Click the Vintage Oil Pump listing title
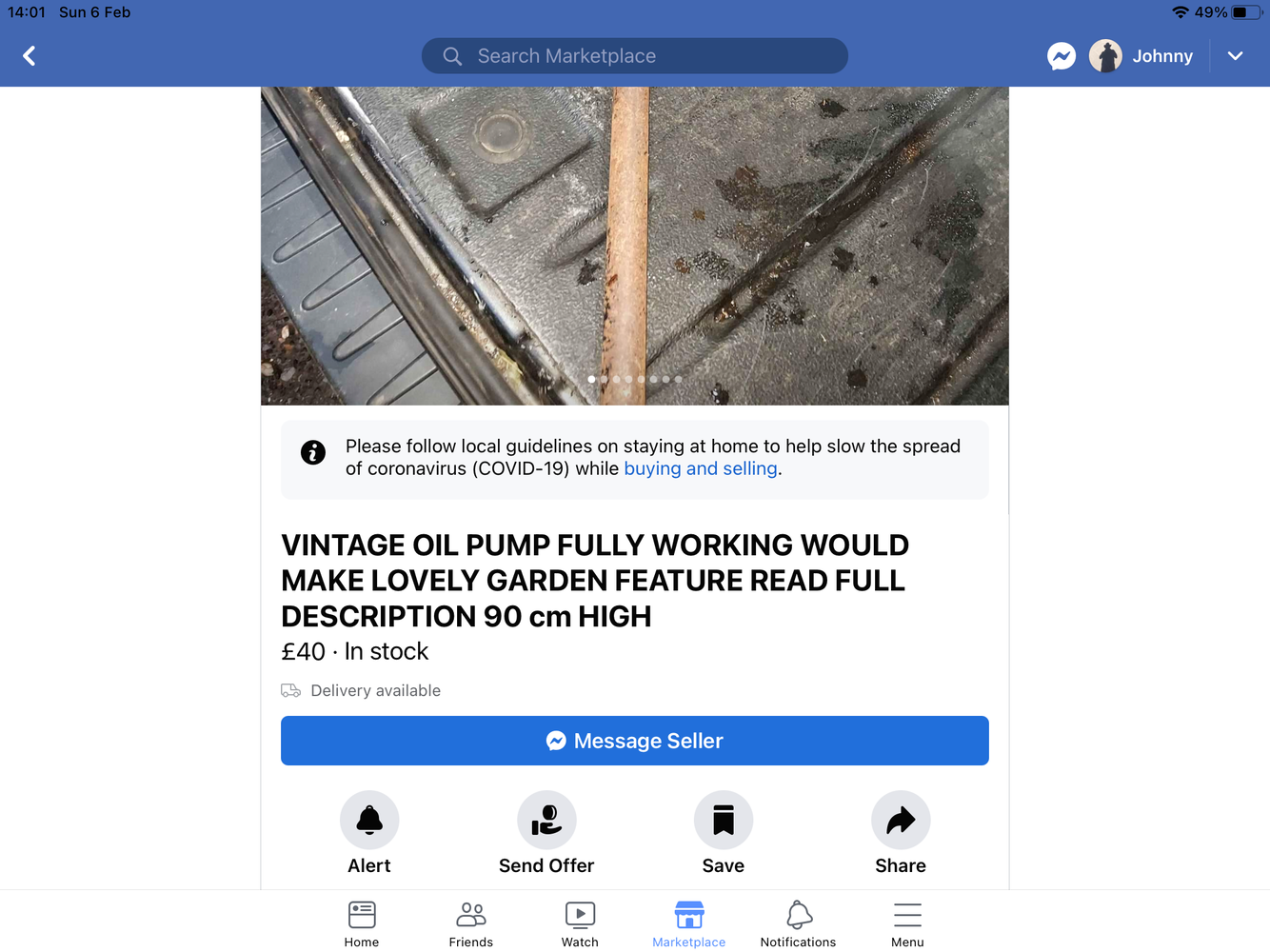 pyautogui.click(x=595, y=581)
